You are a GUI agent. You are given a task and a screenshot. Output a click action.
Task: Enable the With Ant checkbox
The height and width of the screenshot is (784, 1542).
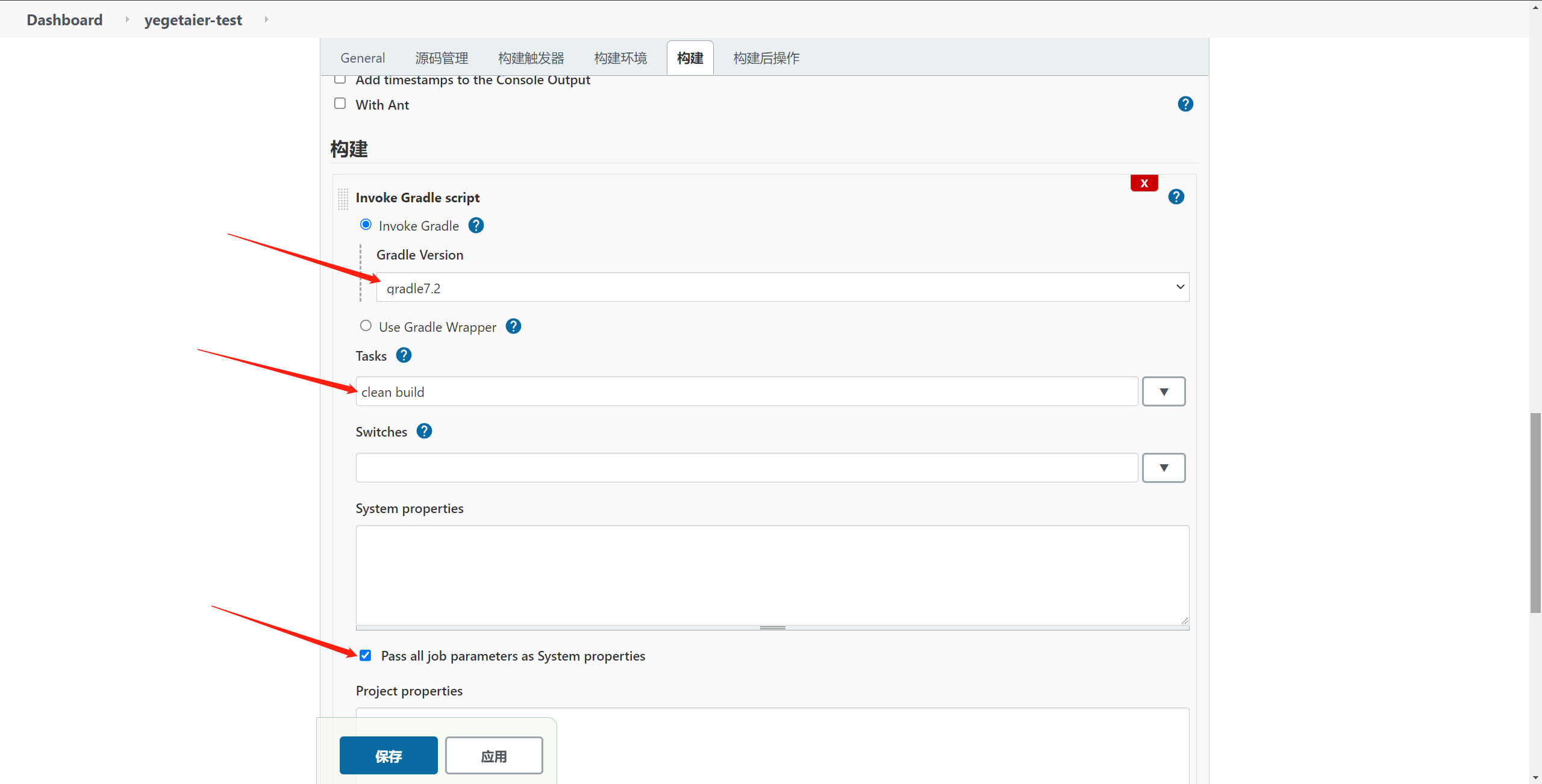click(x=340, y=104)
